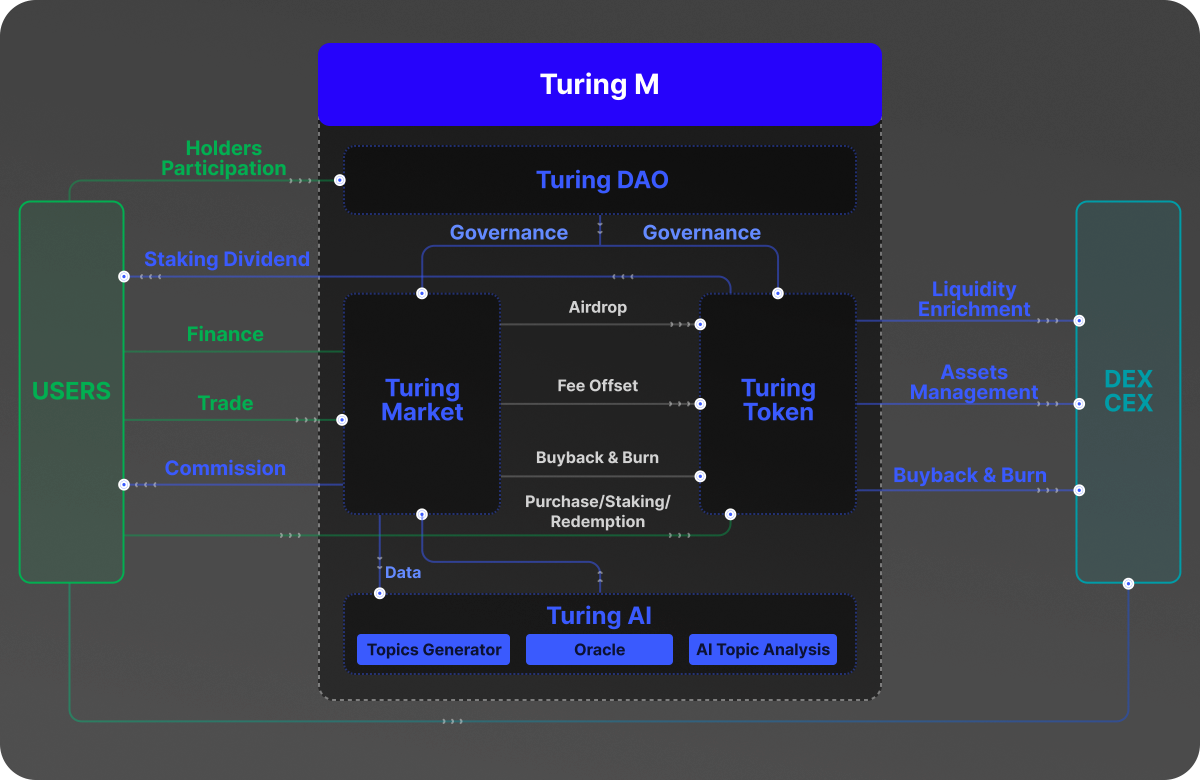The height and width of the screenshot is (780, 1200).
Task: Open the Turing AI section
Action: [x=600, y=616]
